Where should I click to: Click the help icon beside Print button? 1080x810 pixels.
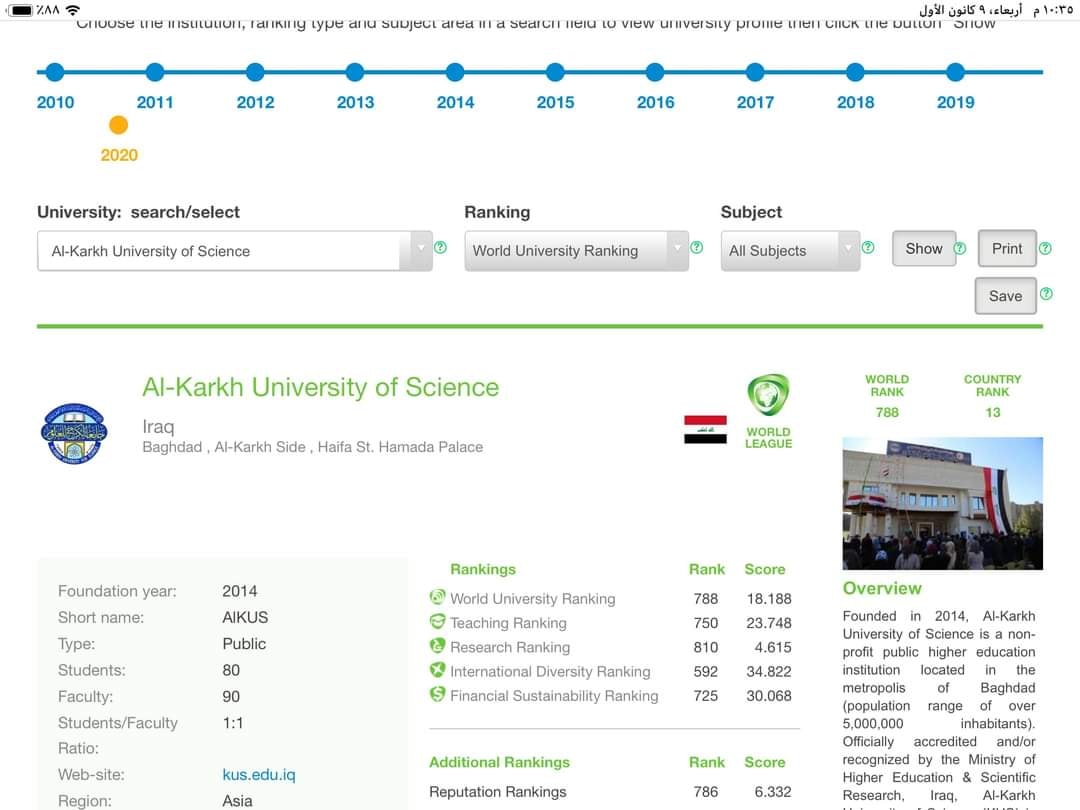1045,249
